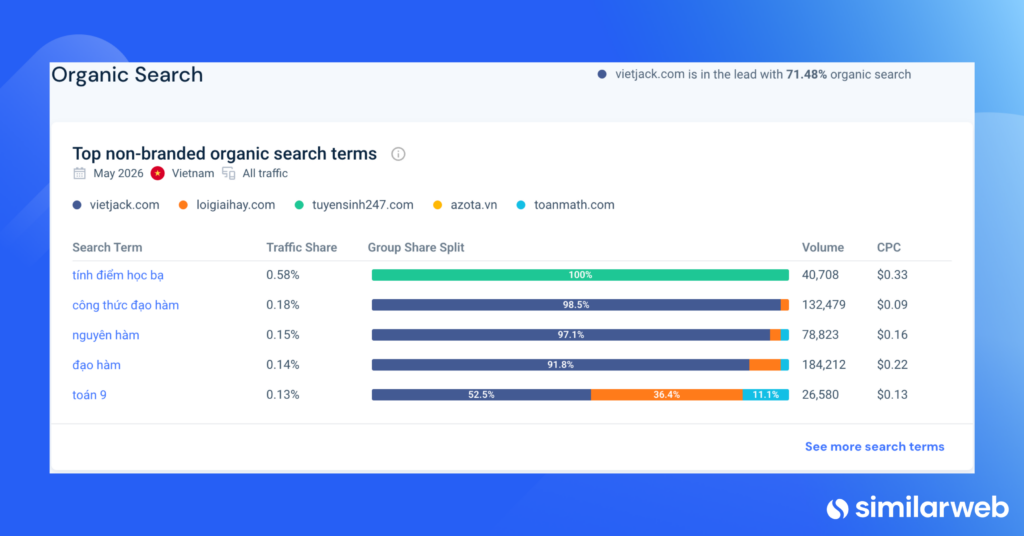Click the 98.5% share bar segment
This screenshot has height=536, width=1024.
(576, 305)
